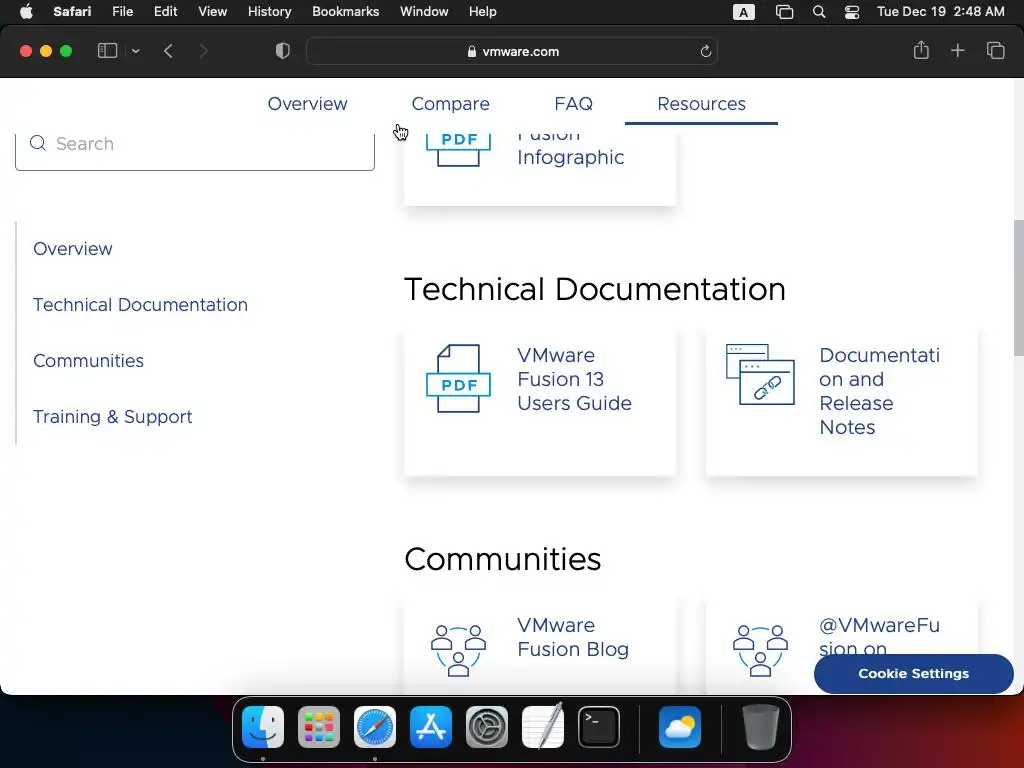1024x768 pixels.
Task: Click the input source A icon in menu bar
Action: tap(743, 12)
